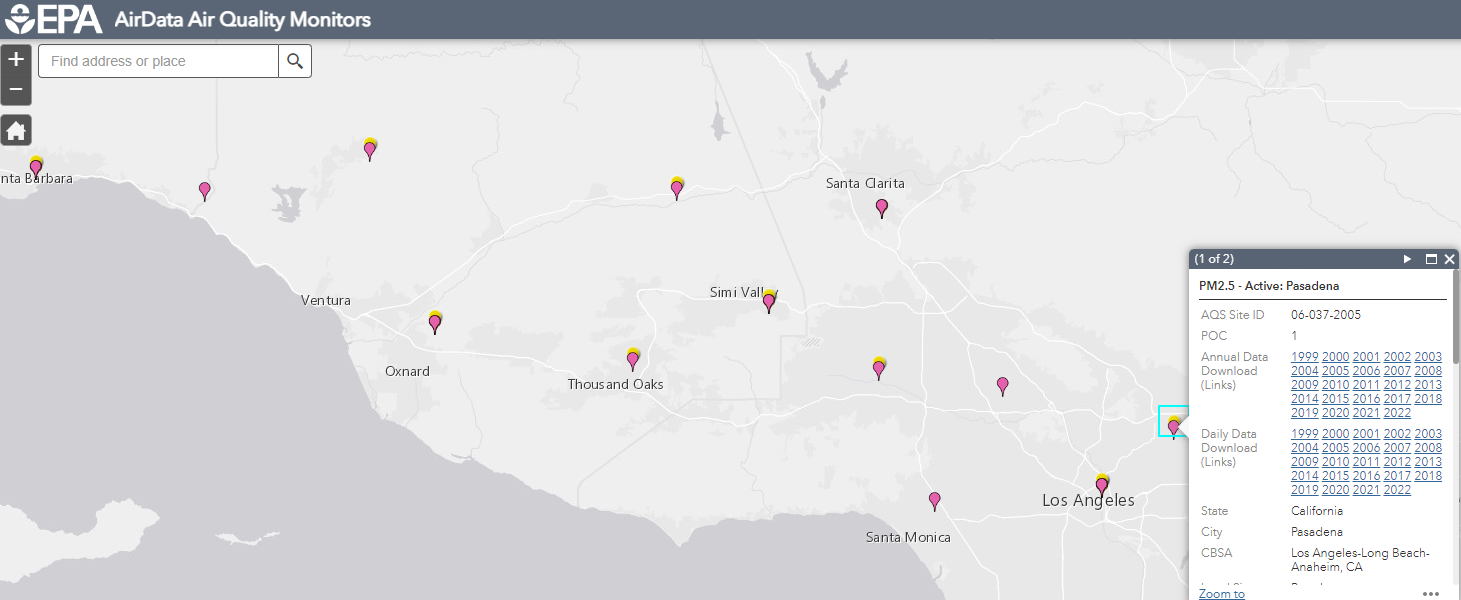The image size is (1461, 600).
Task: Select coastal marker east of Santa Barbara
Action: [205, 190]
